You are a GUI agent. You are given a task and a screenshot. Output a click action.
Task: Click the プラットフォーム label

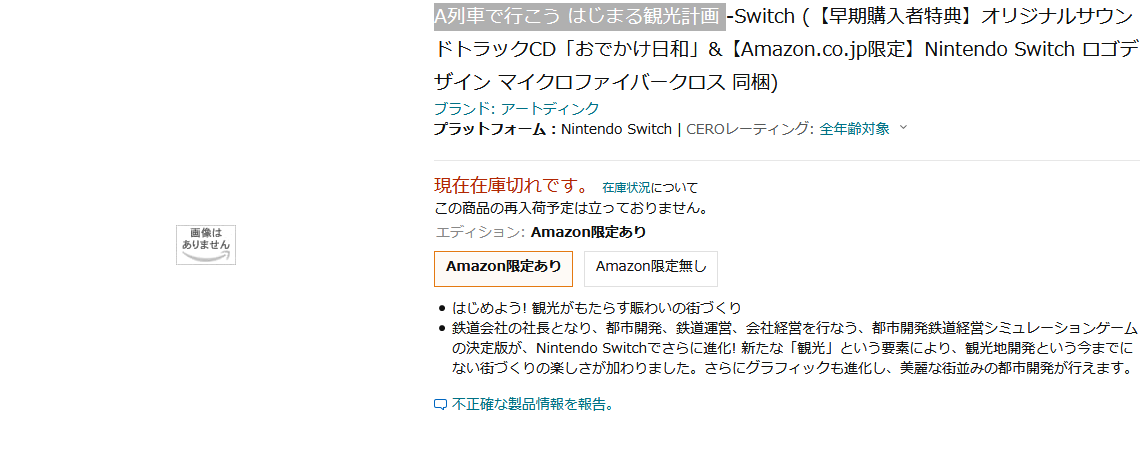(494, 129)
